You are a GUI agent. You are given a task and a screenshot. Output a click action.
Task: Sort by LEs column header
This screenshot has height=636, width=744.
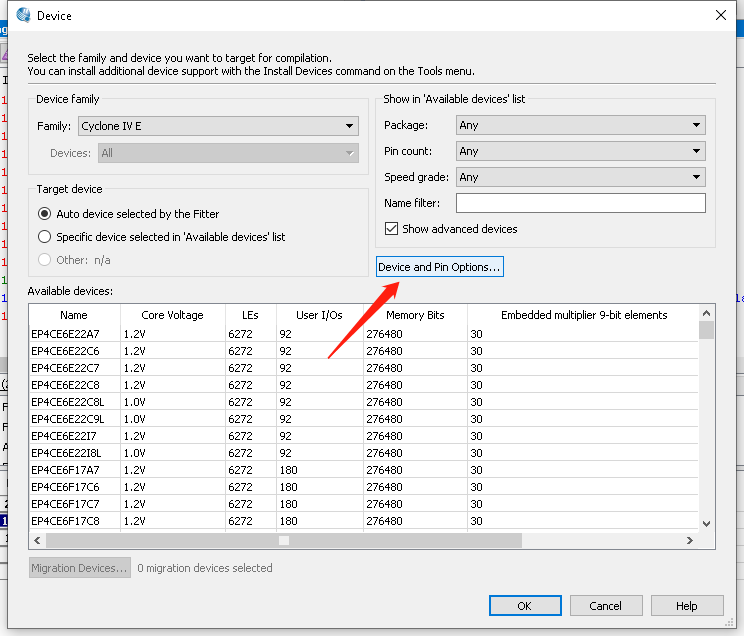(251, 315)
